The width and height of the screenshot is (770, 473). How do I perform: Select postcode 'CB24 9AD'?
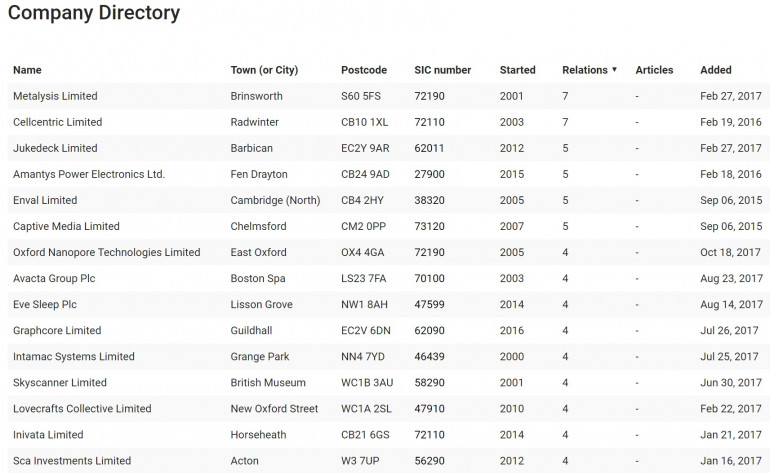(x=365, y=174)
